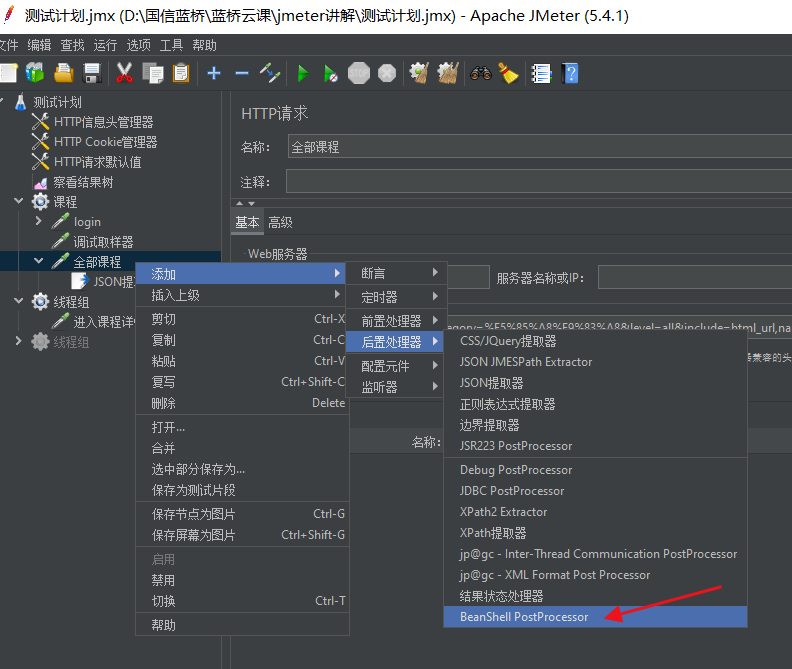Open the 定时器 submenu
The width and height of the screenshot is (792, 669).
(x=397, y=297)
